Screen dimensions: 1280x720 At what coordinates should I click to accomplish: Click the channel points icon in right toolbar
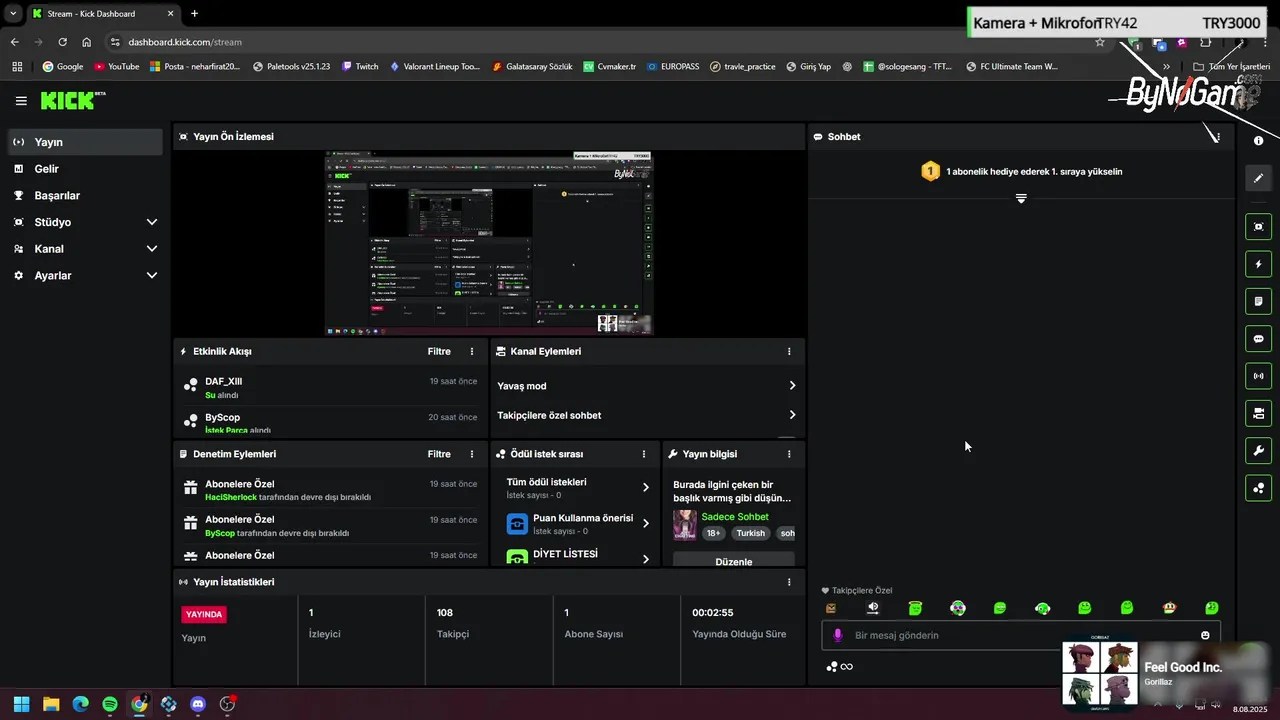[1258, 488]
